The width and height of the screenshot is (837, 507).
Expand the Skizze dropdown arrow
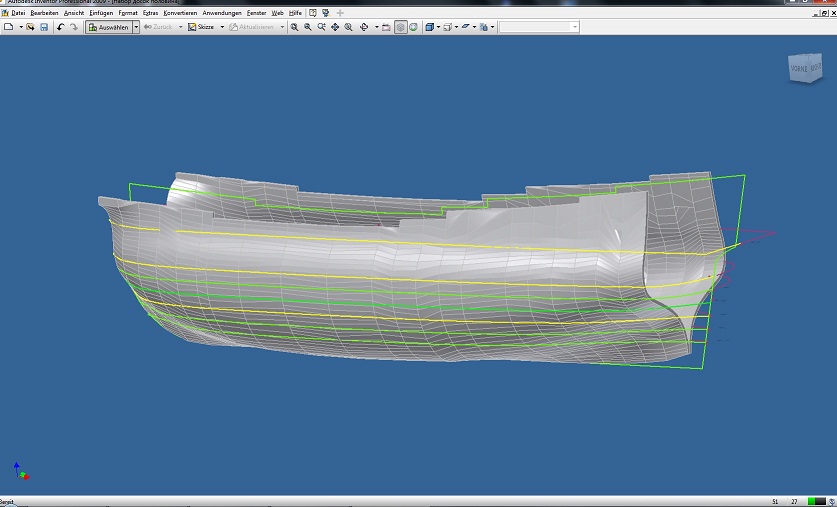222,27
